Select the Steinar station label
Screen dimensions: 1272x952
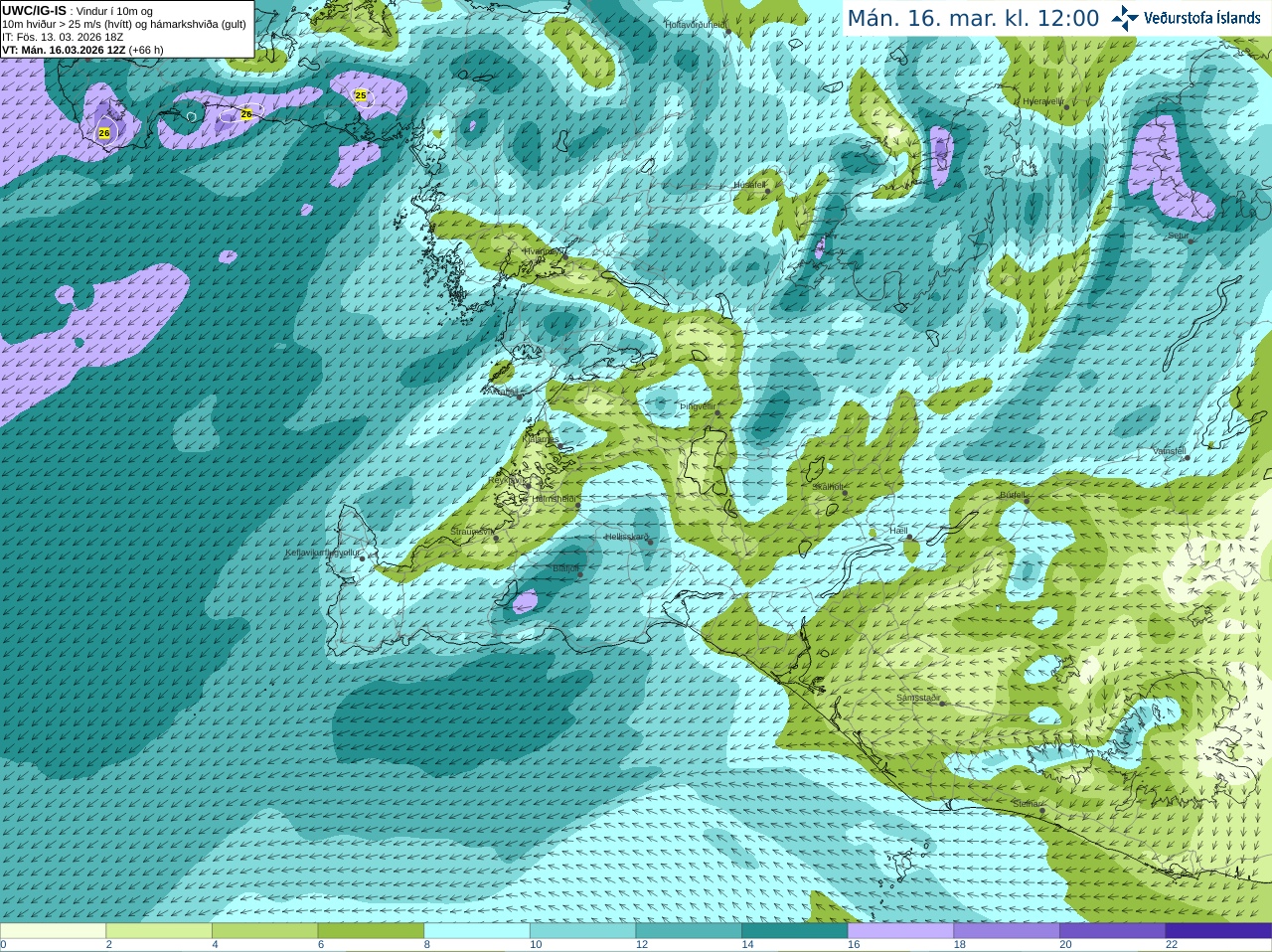point(1027,804)
